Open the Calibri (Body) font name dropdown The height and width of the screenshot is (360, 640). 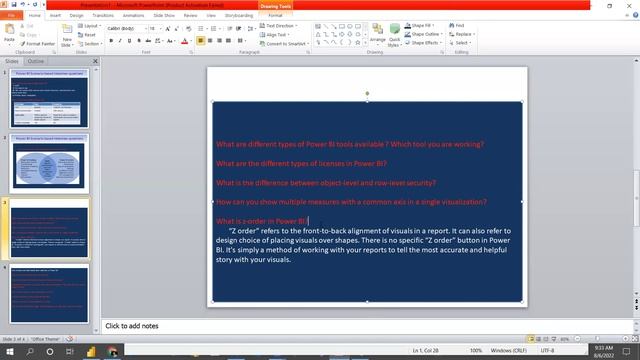(145, 29)
